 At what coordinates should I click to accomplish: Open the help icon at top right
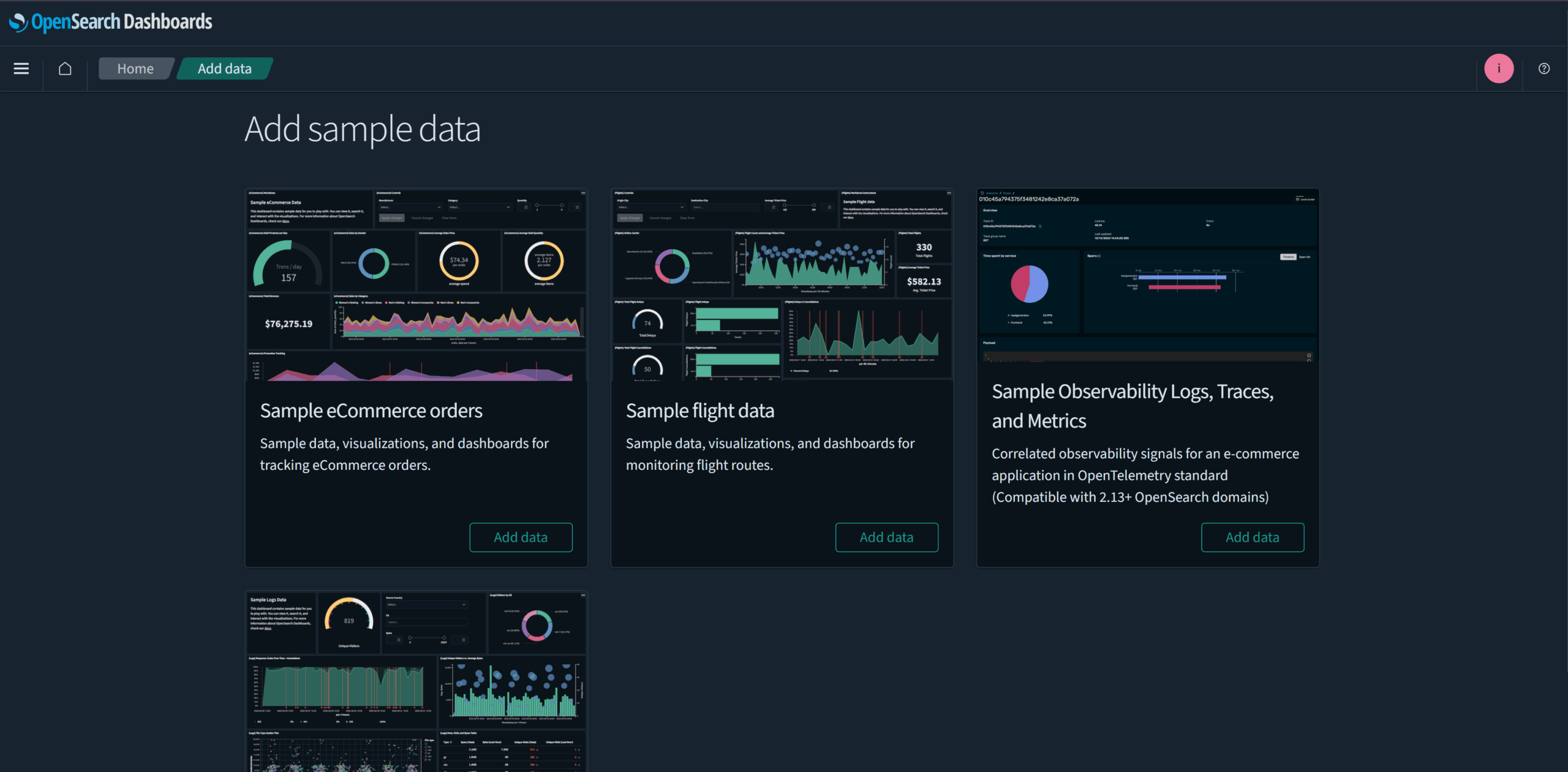(x=1543, y=69)
